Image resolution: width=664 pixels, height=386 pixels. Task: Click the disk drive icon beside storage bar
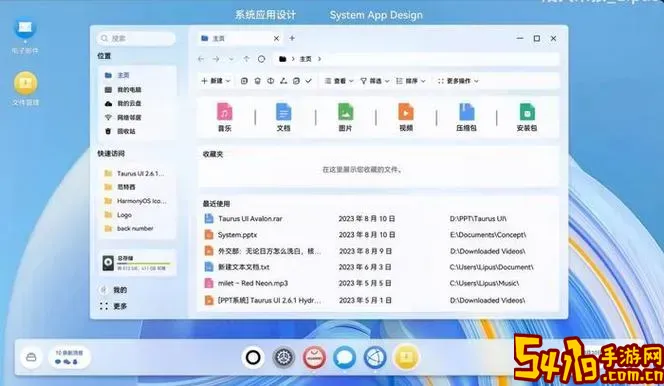pos(108,263)
